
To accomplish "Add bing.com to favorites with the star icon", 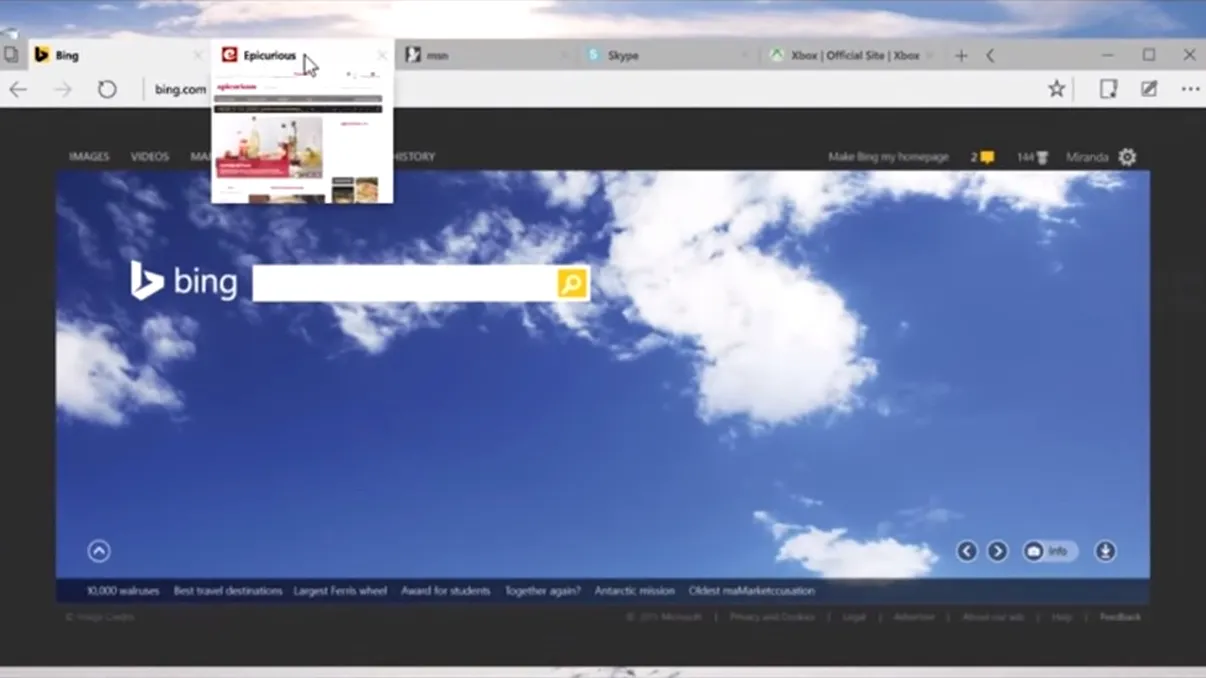I will (x=1056, y=89).
